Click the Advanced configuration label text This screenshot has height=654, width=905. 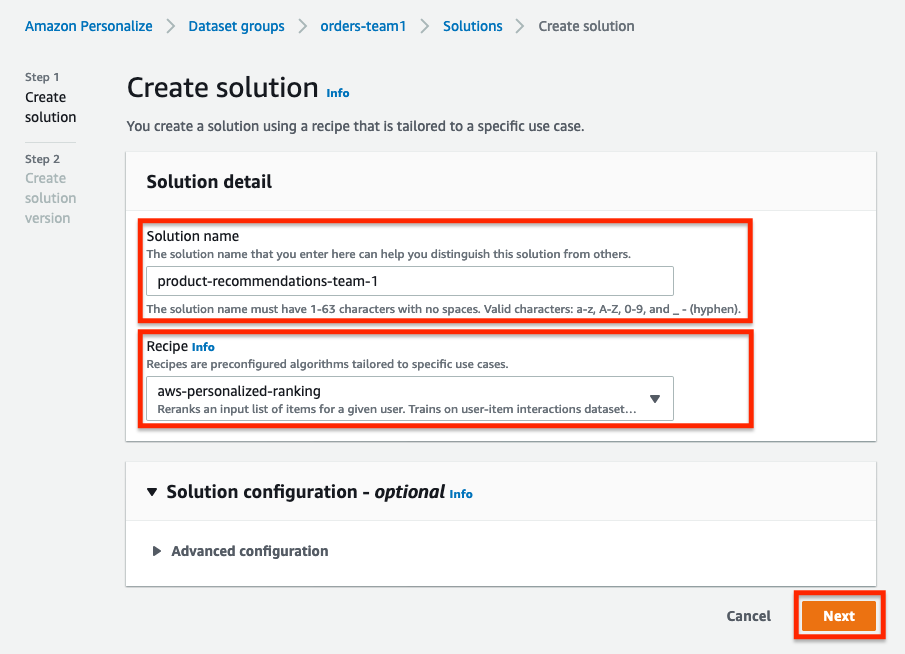(250, 551)
